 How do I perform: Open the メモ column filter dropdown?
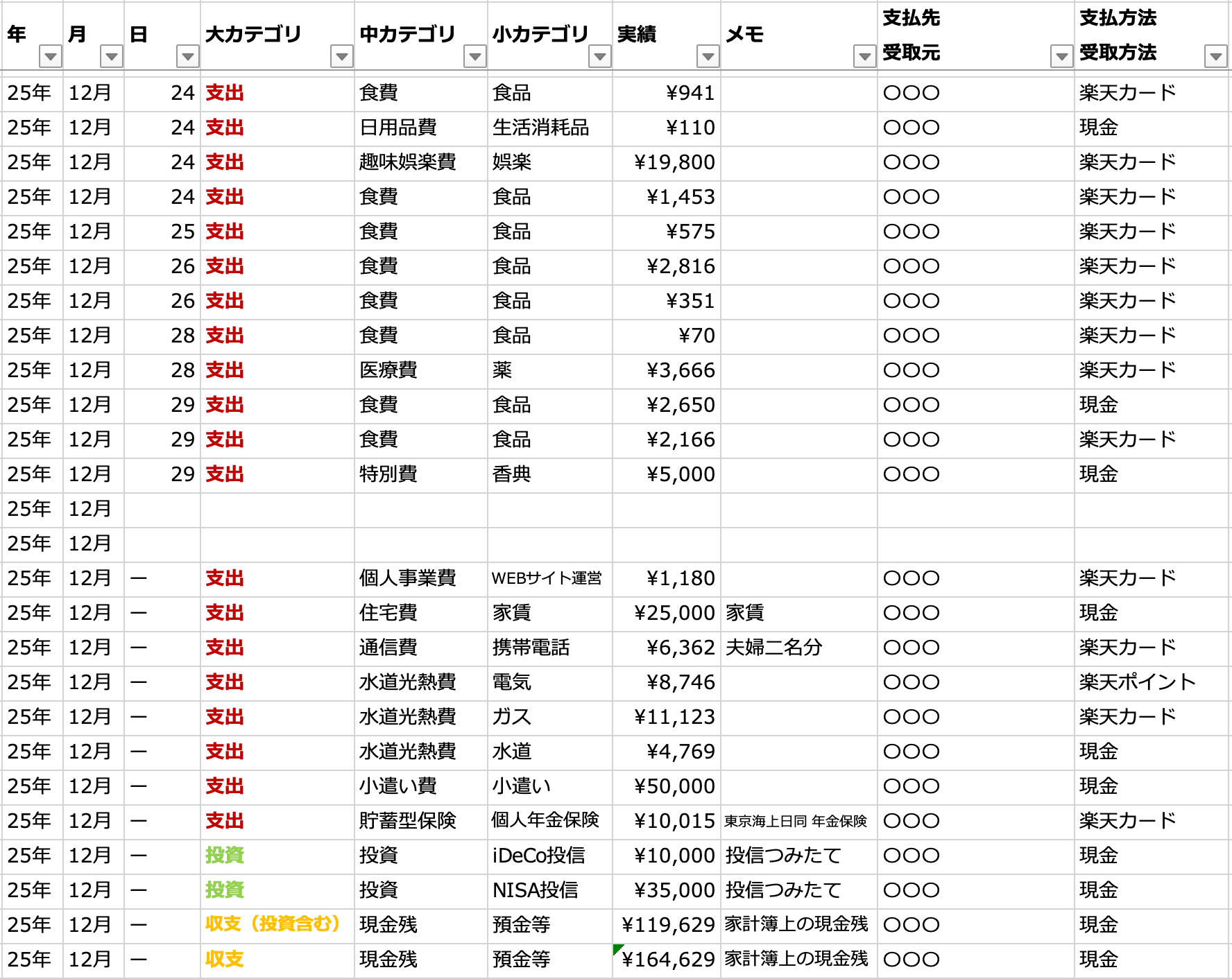click(864, 56)
